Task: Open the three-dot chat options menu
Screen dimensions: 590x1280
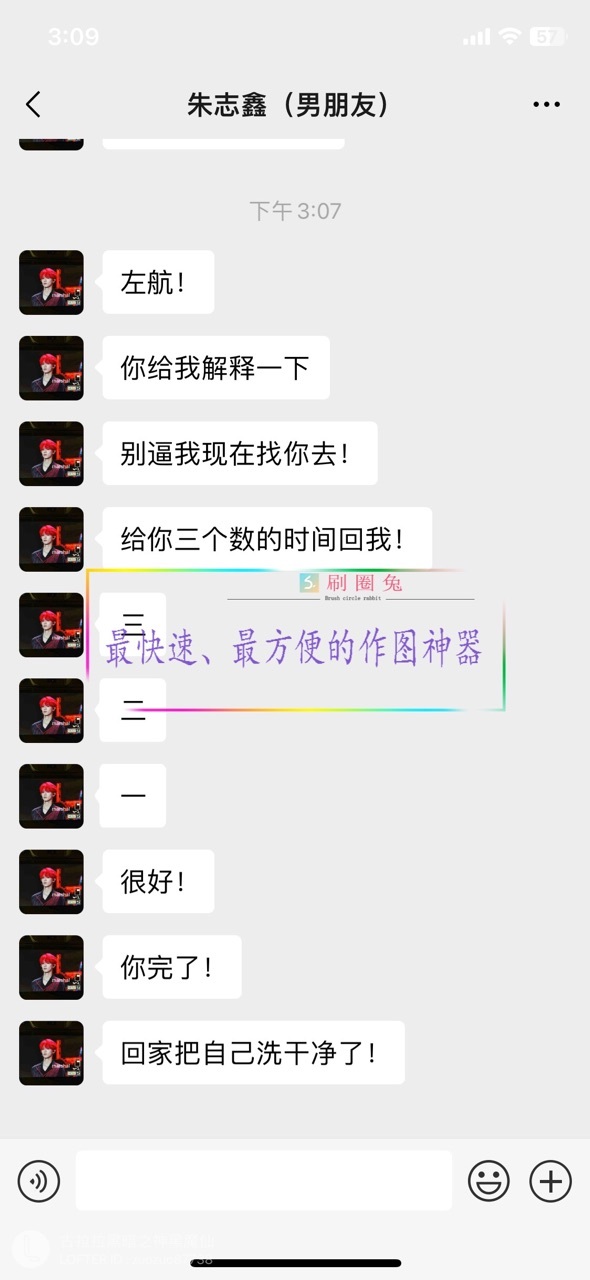Action: [x=547, y=105]
